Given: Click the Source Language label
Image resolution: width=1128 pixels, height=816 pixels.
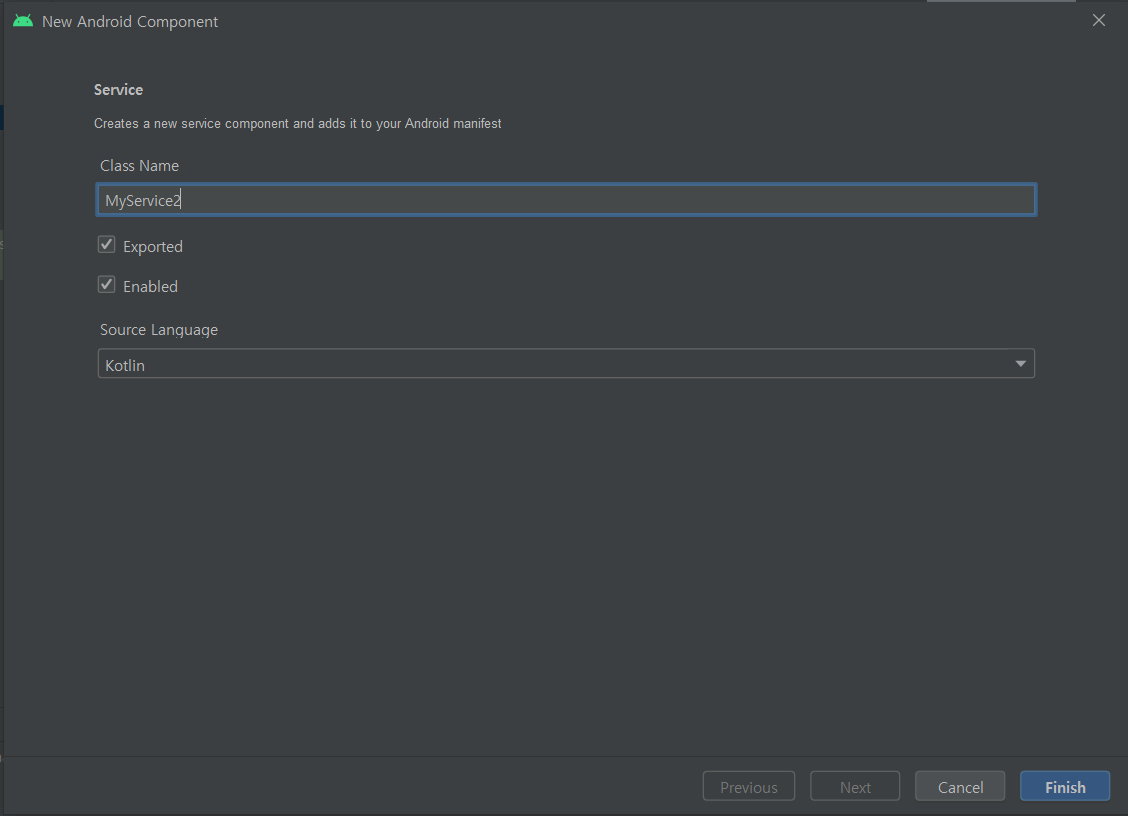Looking at the screenshot, I should 159,330.
